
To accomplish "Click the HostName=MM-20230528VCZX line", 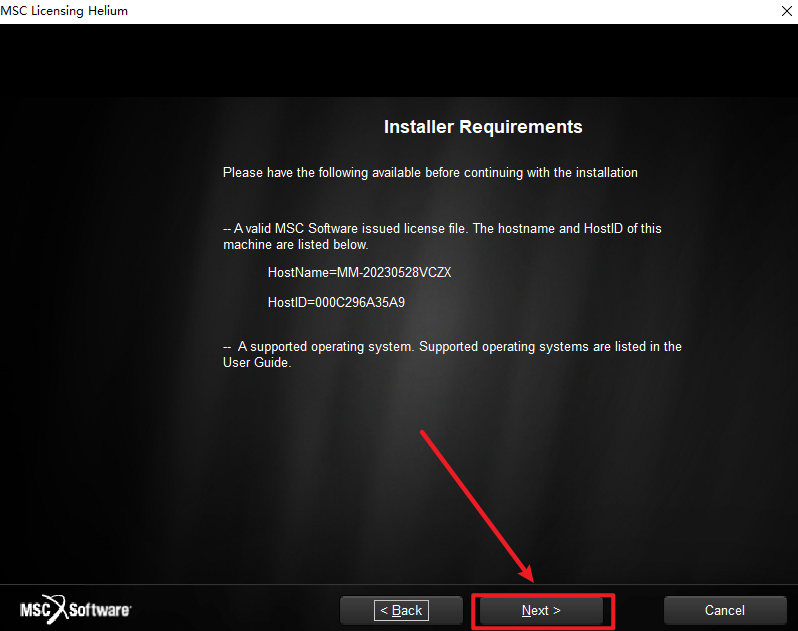I will [x=359, y=273].
